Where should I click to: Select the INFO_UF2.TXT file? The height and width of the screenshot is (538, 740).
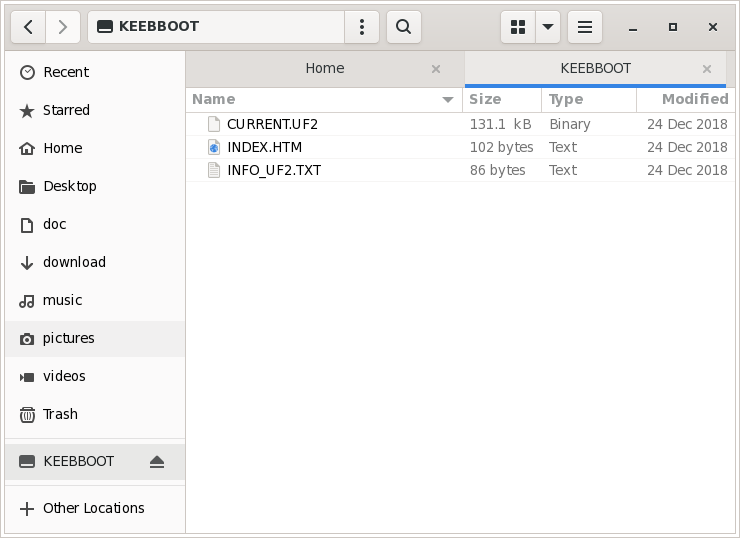pyautogui.click(x=274, y=170)
